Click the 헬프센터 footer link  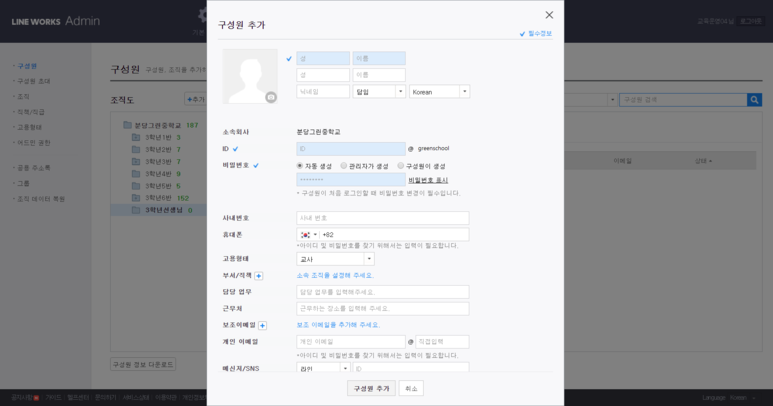point(78,398)
